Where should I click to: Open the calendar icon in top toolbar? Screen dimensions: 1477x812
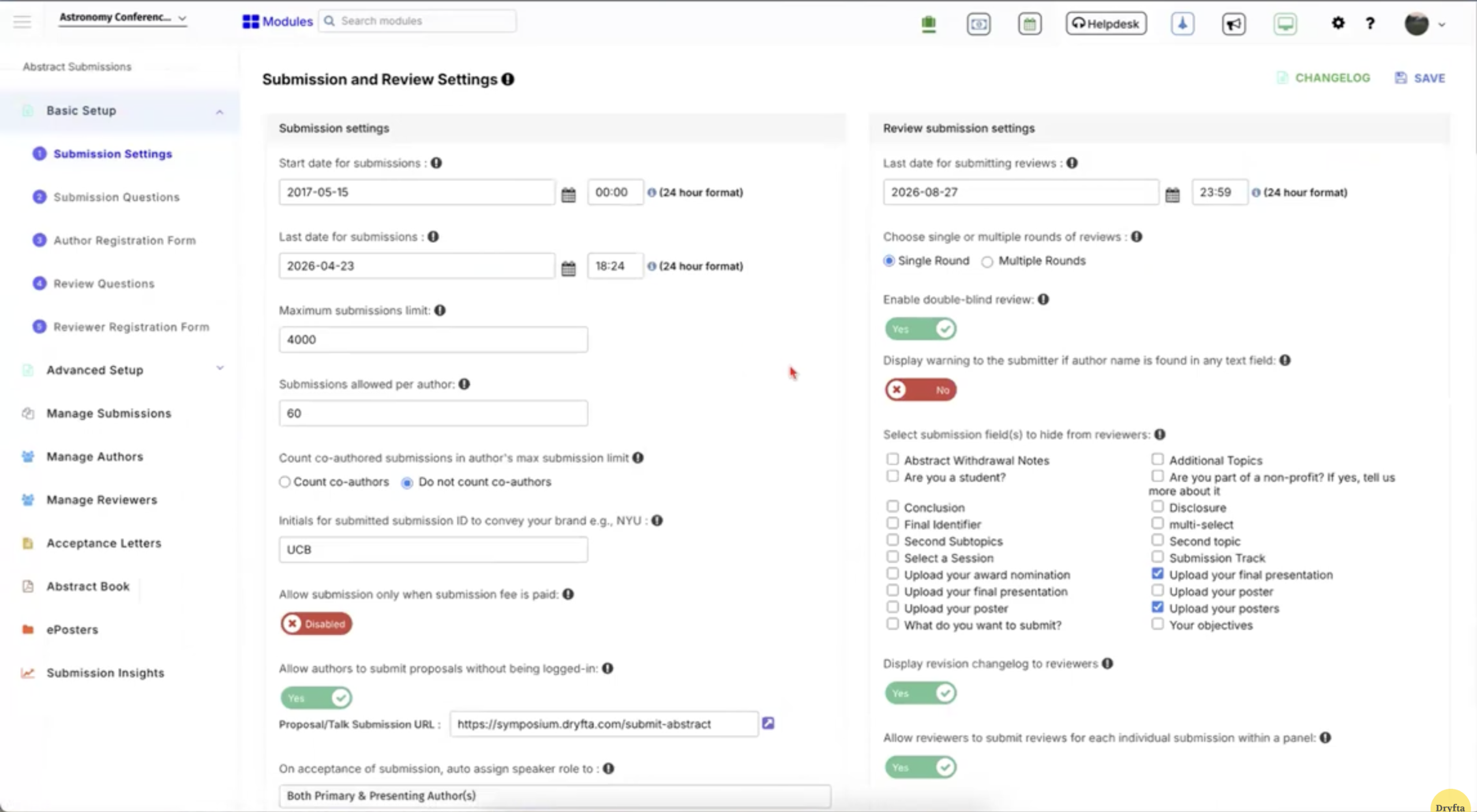1030,24
